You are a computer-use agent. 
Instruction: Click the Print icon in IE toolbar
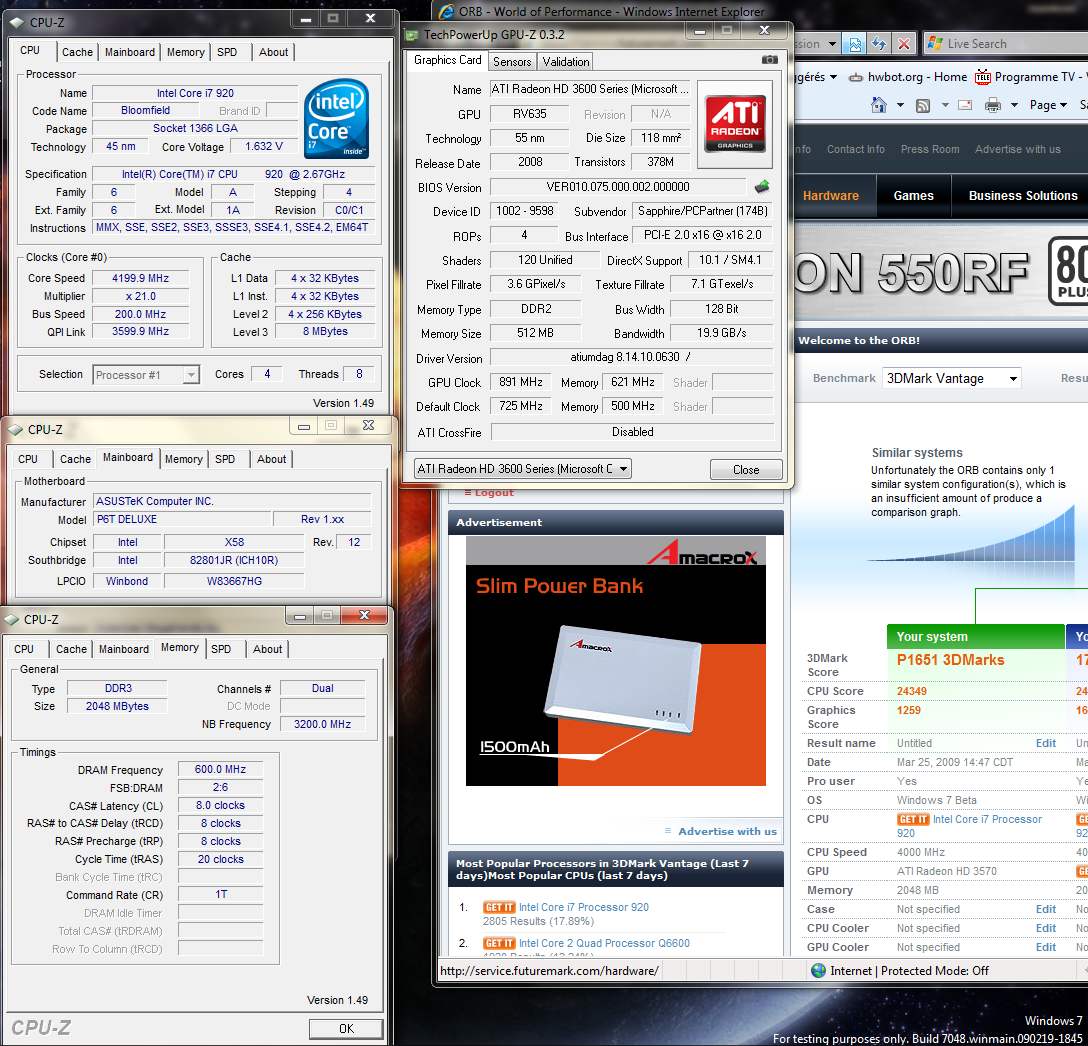pos(993,105)
